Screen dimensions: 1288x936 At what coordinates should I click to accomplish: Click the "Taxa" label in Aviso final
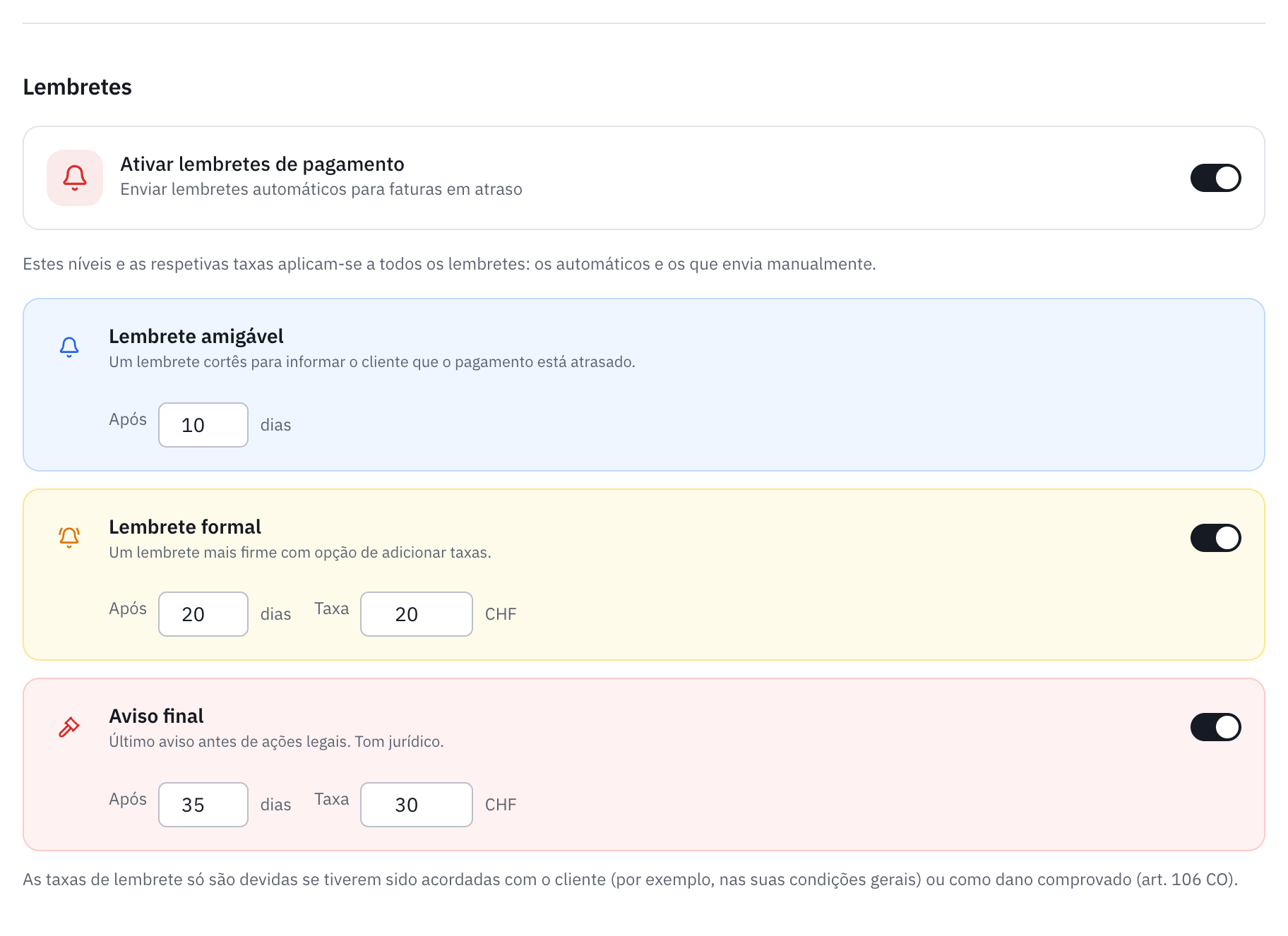click(332, 799)
